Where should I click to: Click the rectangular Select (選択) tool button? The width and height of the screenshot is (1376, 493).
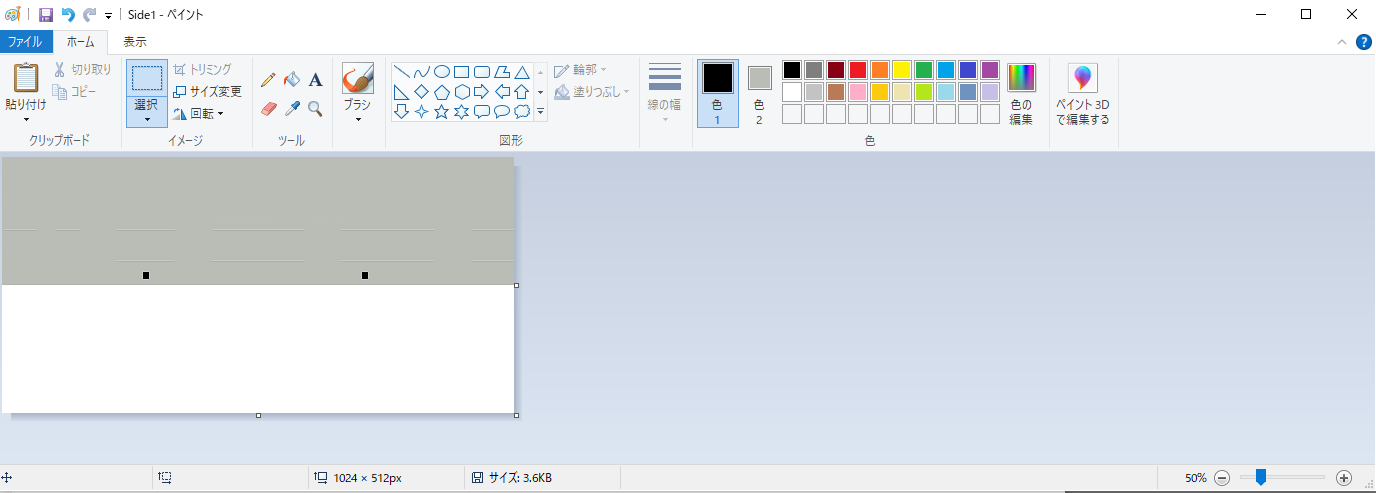click(x=147, y=78)
